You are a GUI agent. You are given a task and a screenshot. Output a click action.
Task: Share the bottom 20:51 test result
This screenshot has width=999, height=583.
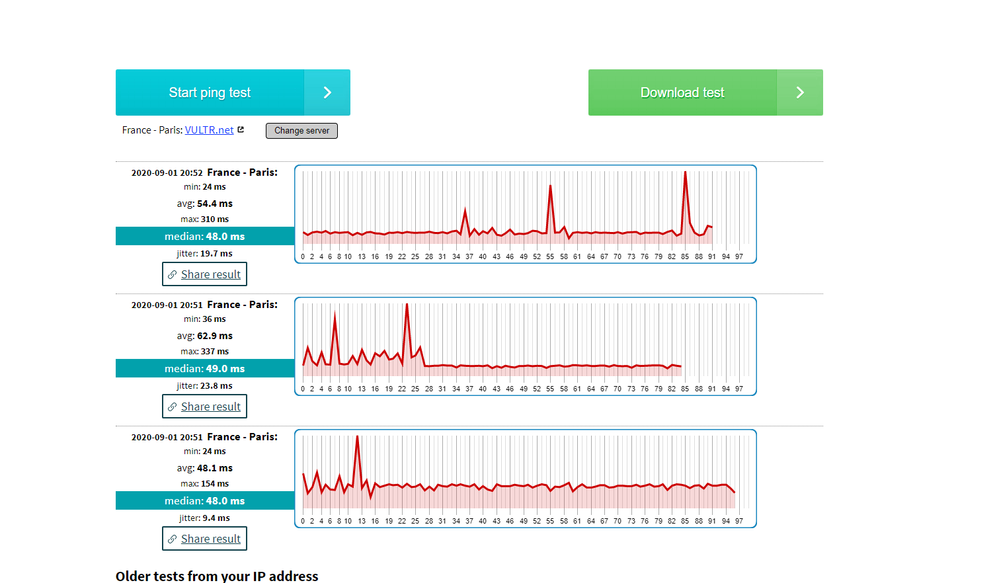pyautogui.click(x=204, y=538)
